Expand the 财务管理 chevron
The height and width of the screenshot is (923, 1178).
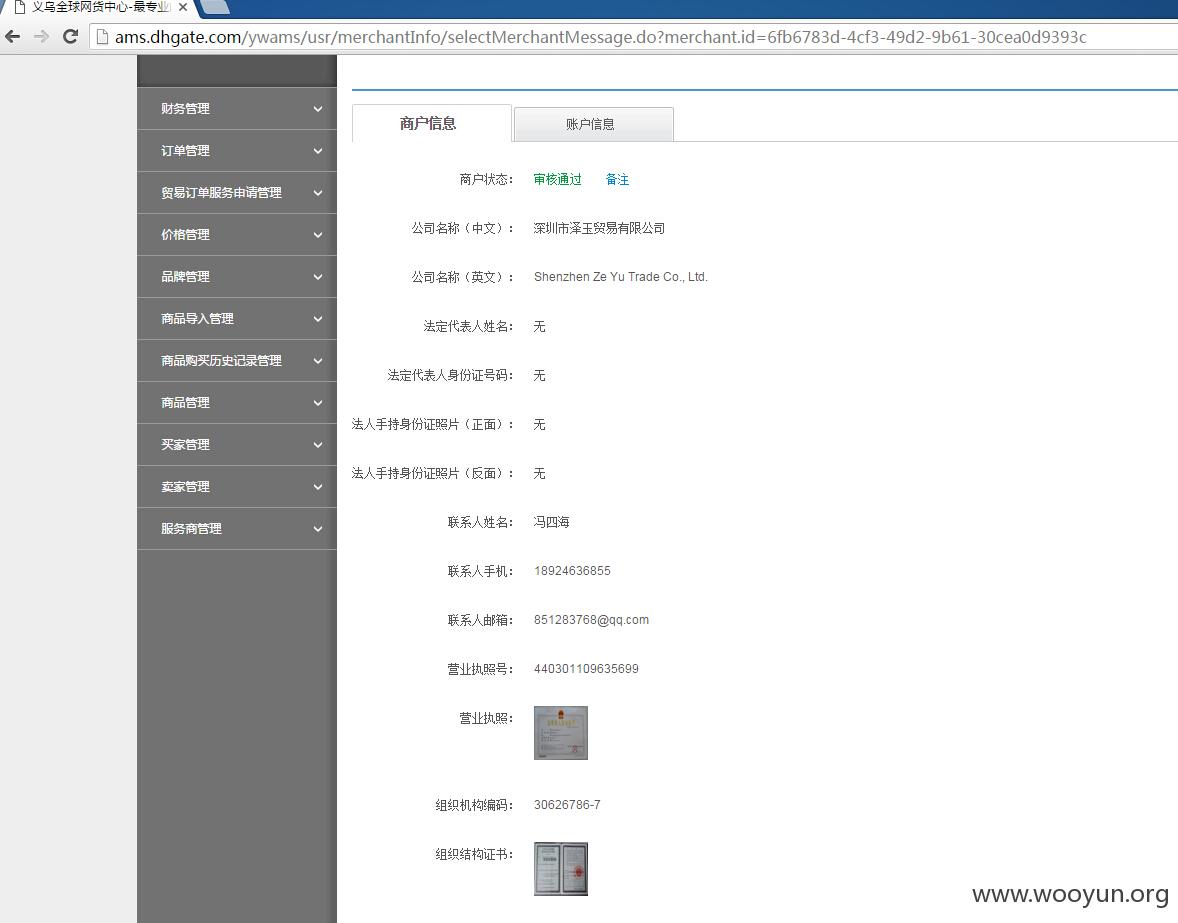pos(318,109)
